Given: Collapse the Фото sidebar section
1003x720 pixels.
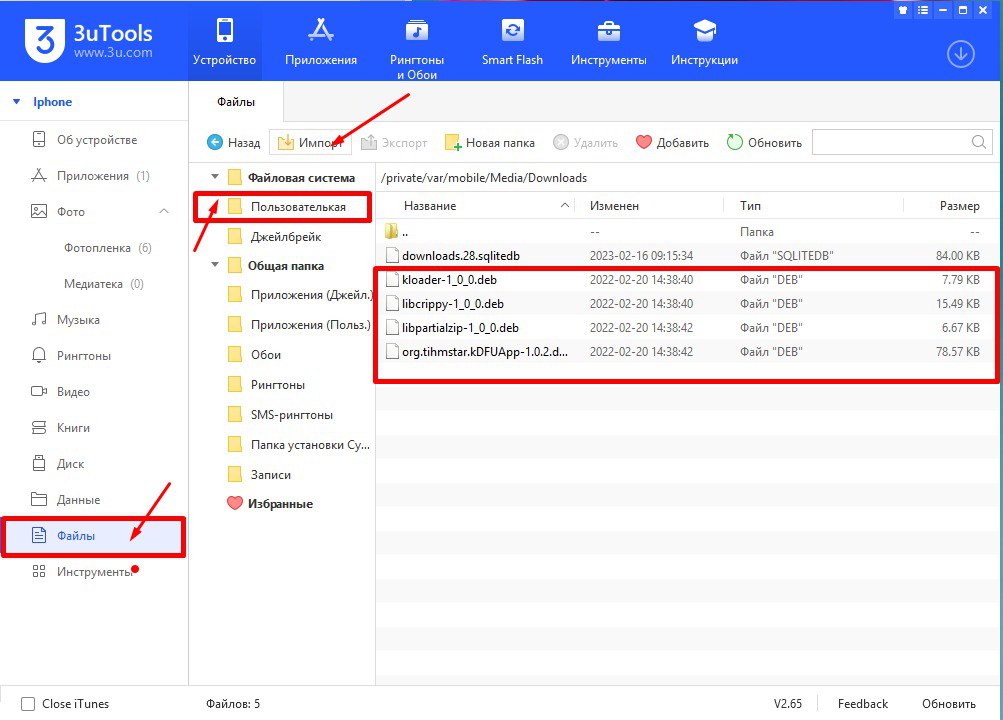Looking at the screenshot, I should 164,212.
